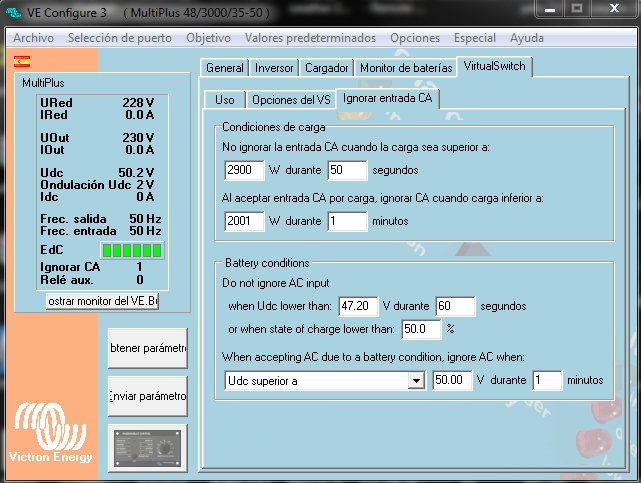Open the Opciones menu
The image size is (641, 483).
point(415,38)
